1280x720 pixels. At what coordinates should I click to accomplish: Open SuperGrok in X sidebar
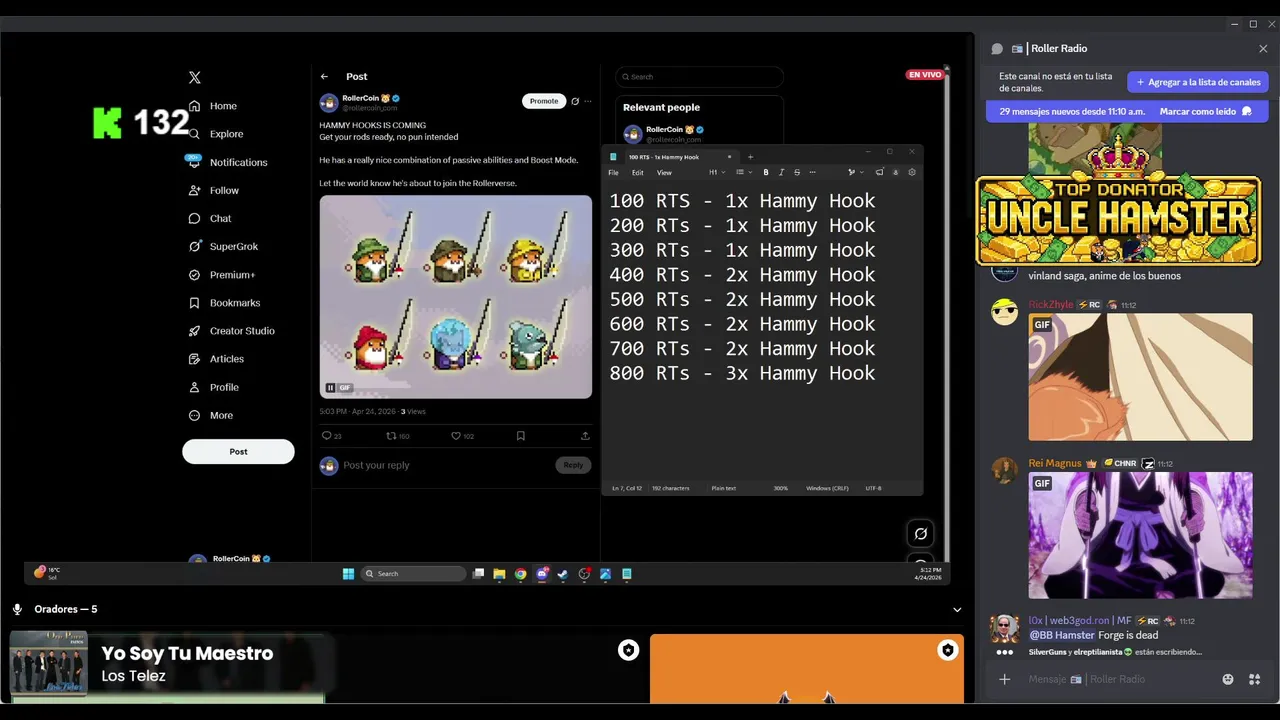222,246
